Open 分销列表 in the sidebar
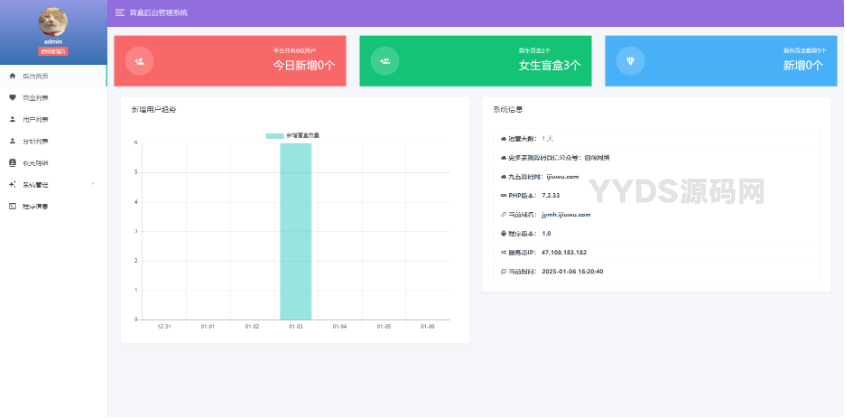 point(53,141)
